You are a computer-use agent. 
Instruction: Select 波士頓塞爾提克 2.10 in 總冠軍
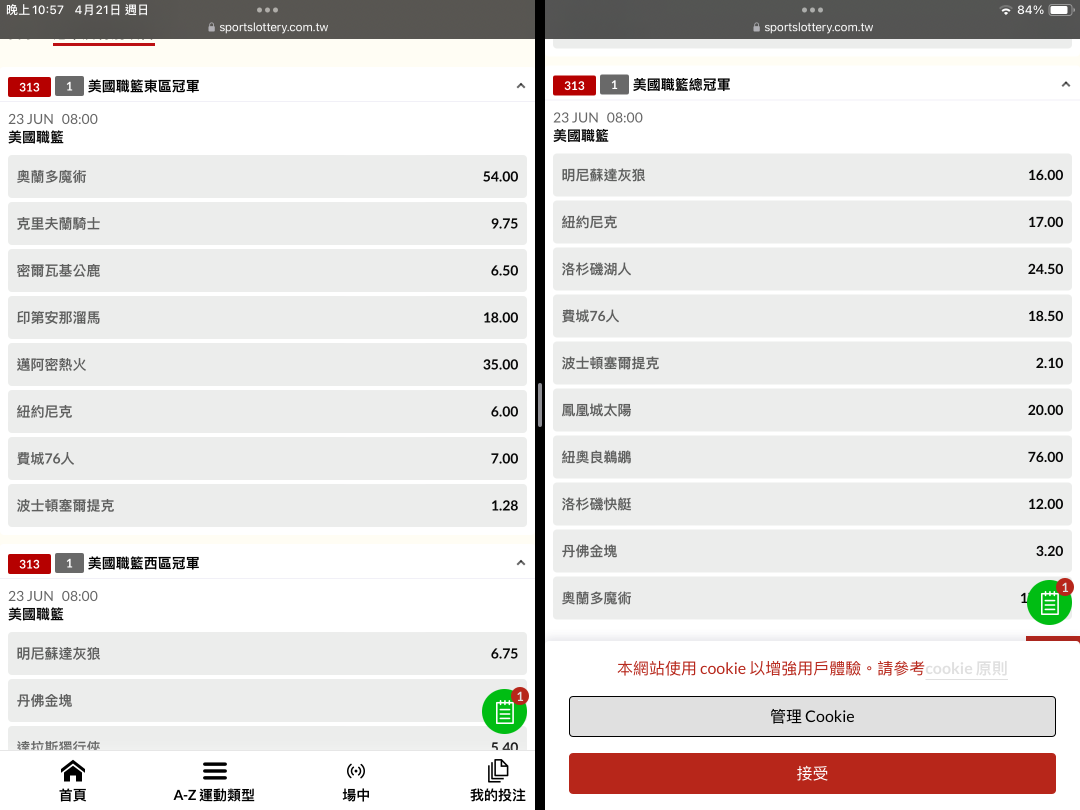tap(812, 363)
